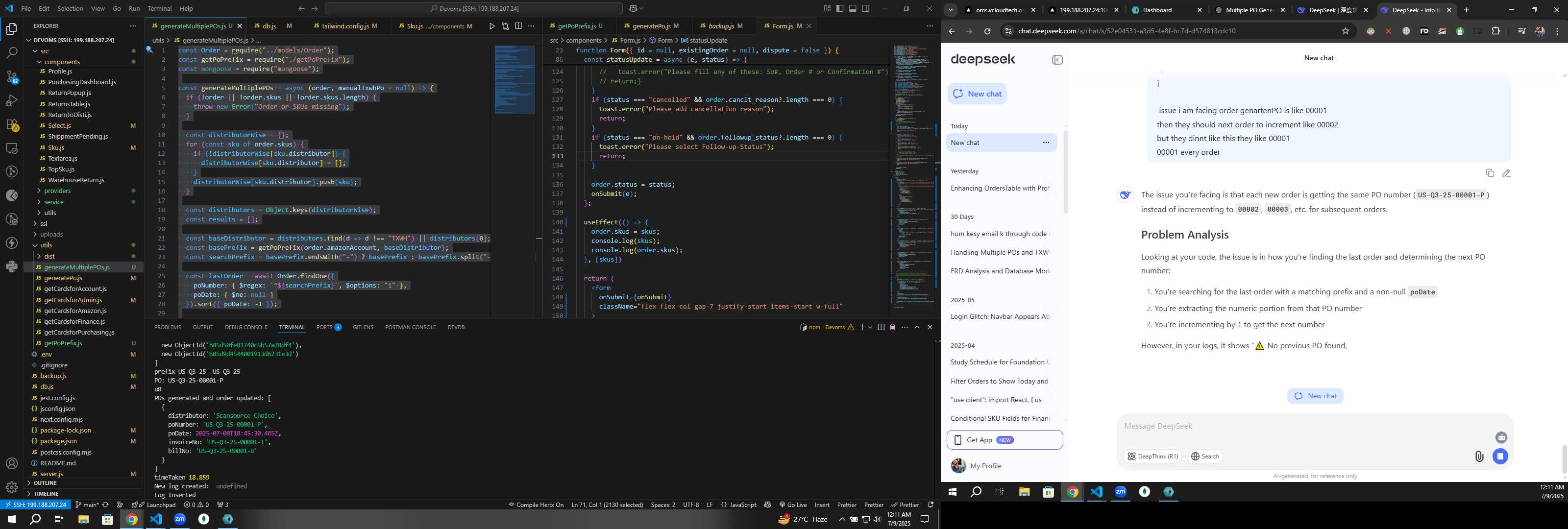This screenshot has height=529, width=1568.
Task: Click SSH: 199.188.207.24 remote indicator
Action: 36,505
